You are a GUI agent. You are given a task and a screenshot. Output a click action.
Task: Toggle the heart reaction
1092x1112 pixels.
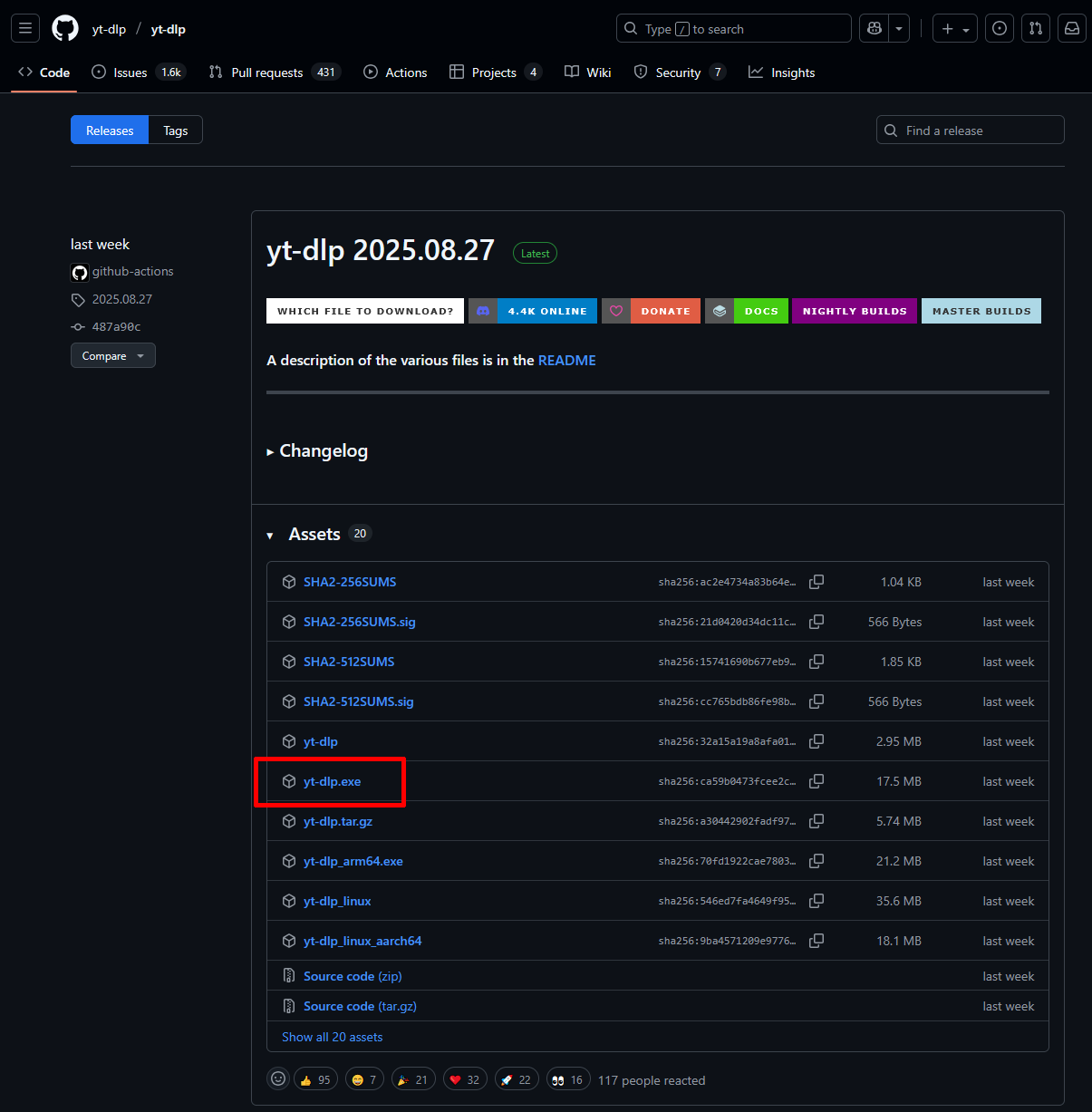[465, 1079]
